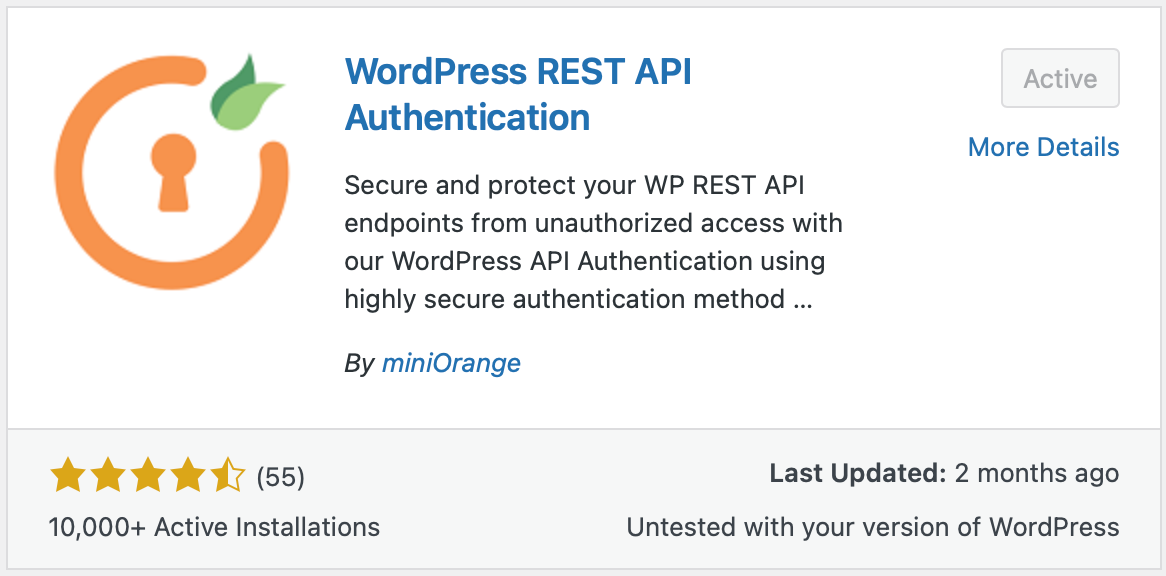Click the fourth rating star
1166x576 pixels.
click(x=187, y=476)
